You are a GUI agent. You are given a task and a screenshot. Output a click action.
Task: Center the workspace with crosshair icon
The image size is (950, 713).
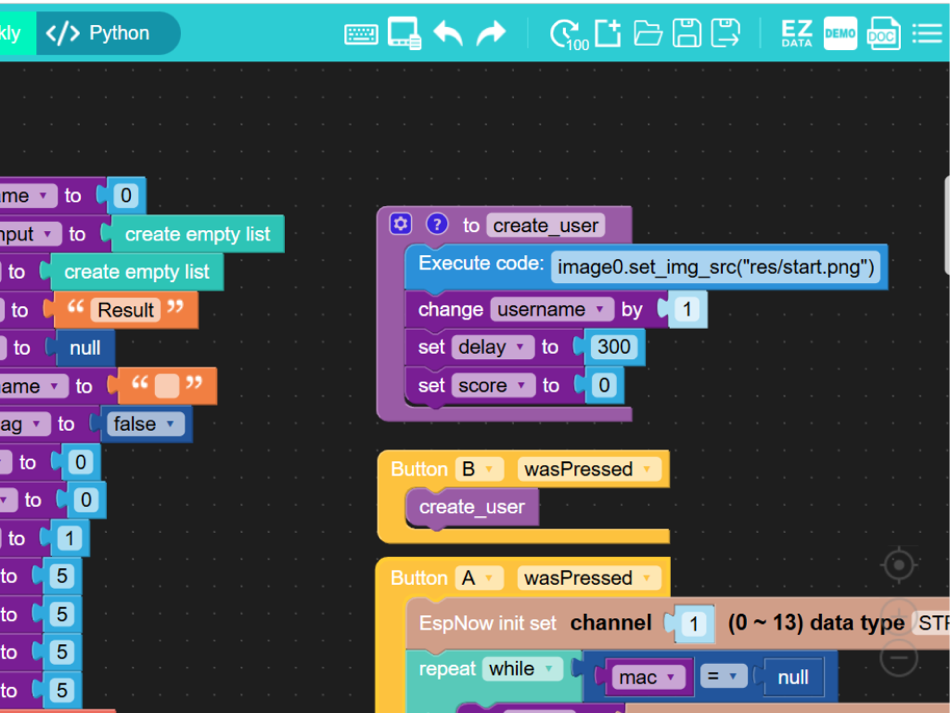[899, 565]
